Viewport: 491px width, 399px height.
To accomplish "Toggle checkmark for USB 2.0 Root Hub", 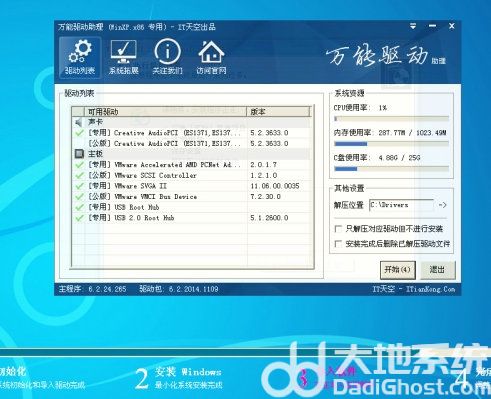I will pos(79,218).
